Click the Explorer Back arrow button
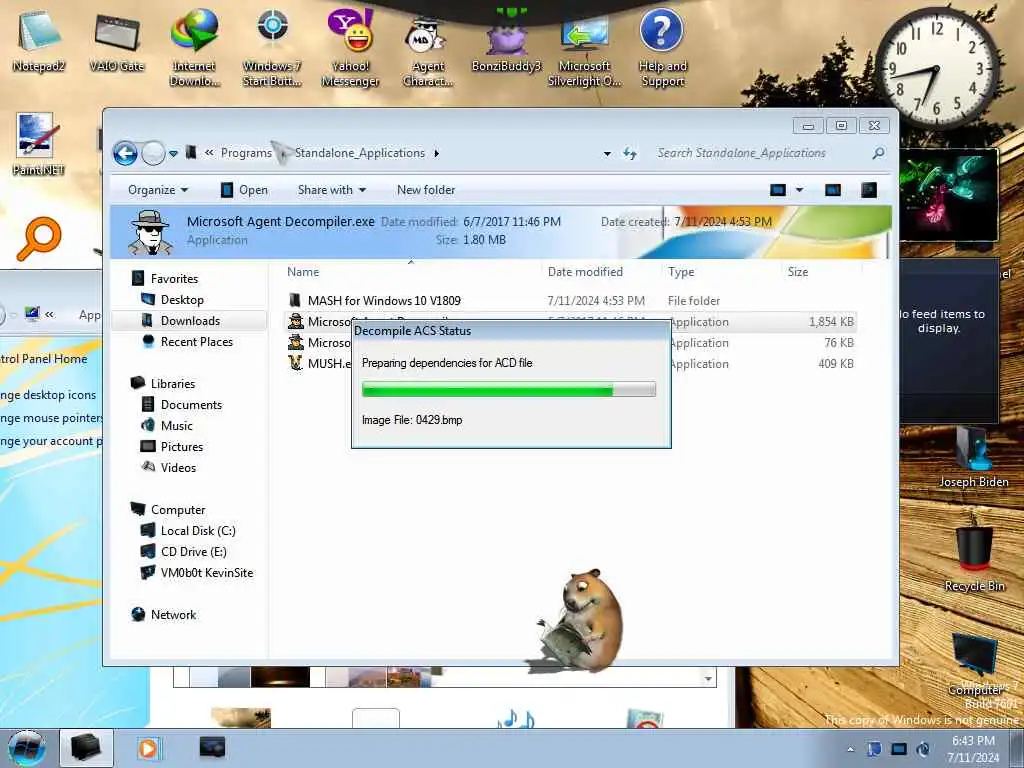The height and width of the screenshot is (768, 1024). point(125,153)
